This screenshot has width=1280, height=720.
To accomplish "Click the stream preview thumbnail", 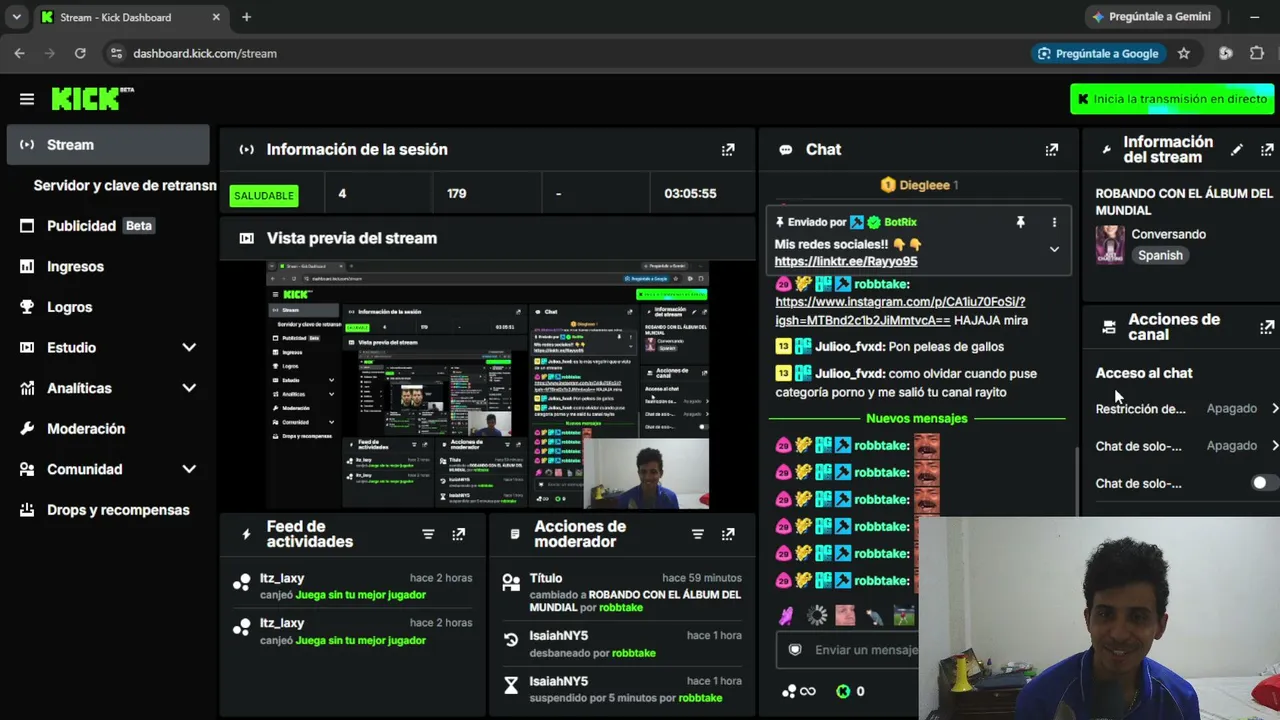I will [x=488, y=385].
